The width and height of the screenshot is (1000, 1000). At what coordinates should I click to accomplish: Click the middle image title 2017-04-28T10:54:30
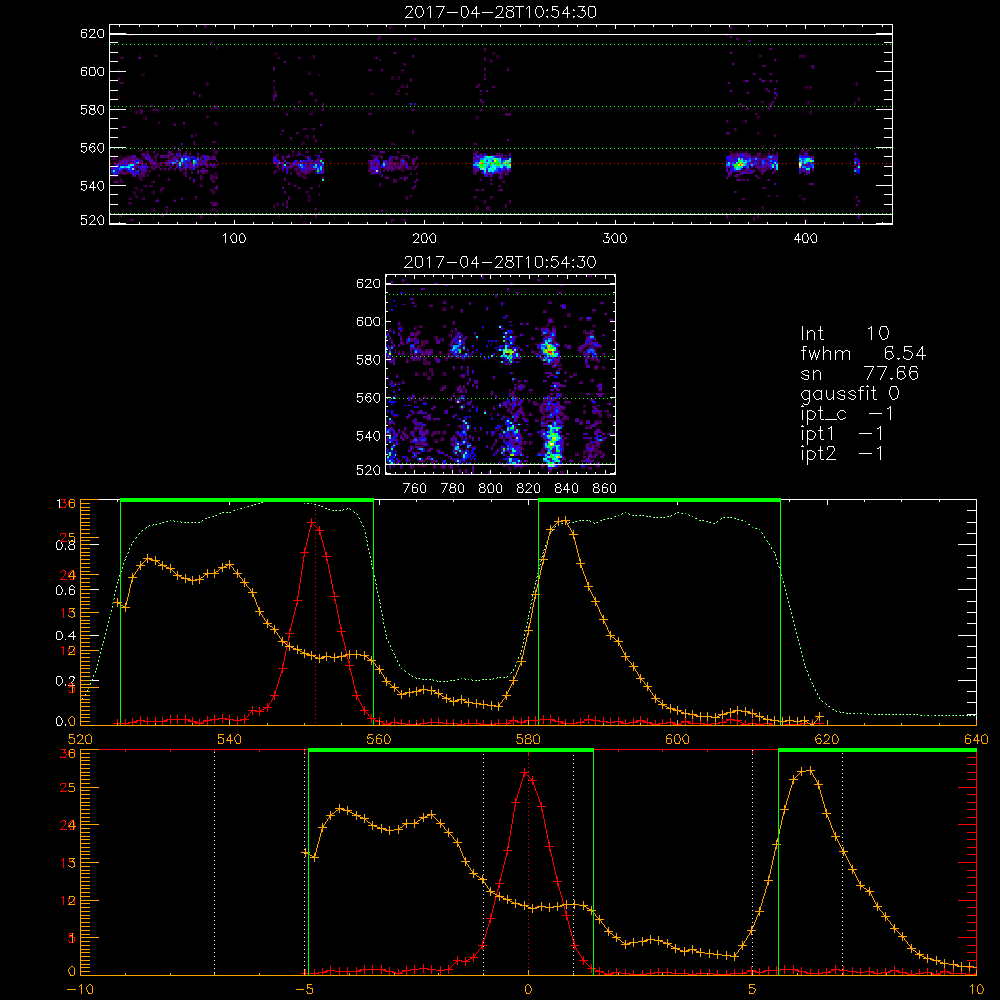(501, 262)
